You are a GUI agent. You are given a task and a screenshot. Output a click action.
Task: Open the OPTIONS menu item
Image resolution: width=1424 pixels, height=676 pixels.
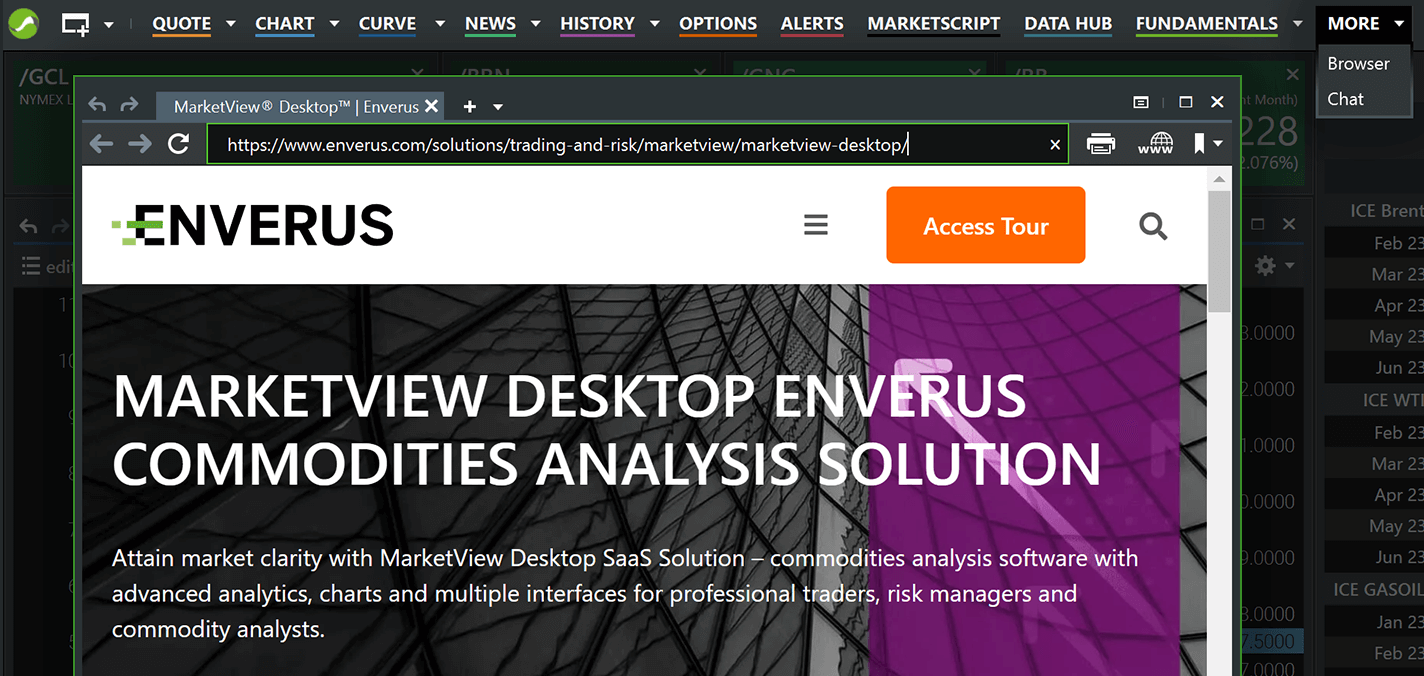718,24
